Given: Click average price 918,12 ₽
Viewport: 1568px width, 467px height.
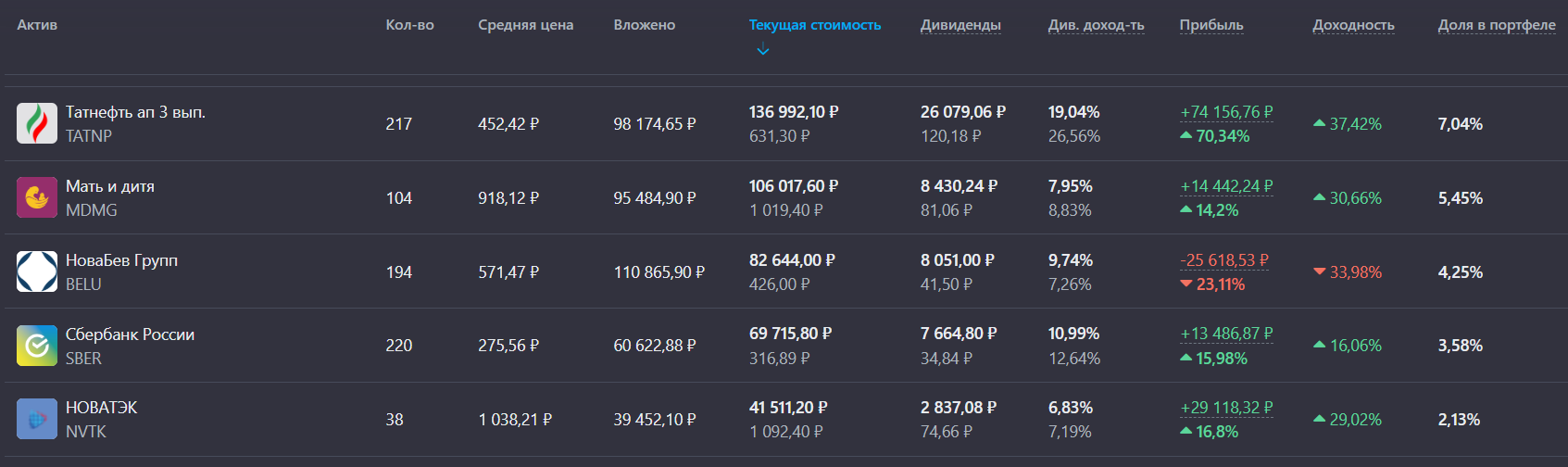Looking at the screenshot, I should pos(508,197).
